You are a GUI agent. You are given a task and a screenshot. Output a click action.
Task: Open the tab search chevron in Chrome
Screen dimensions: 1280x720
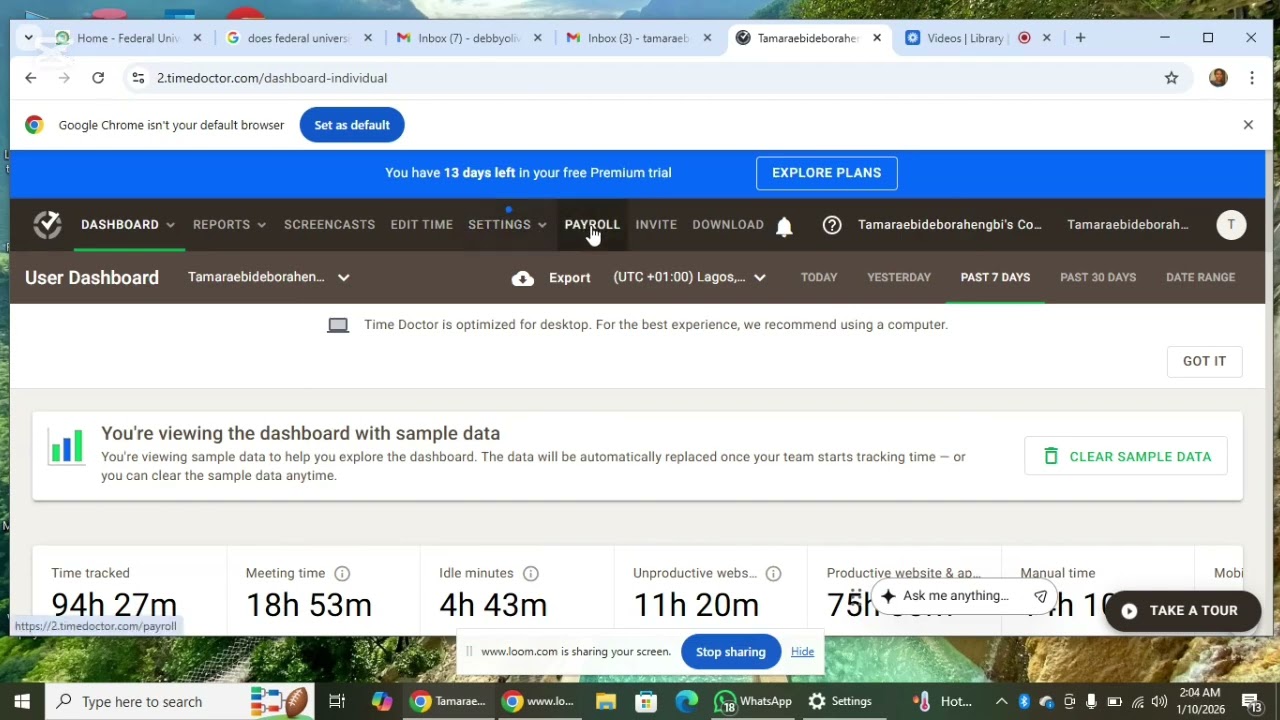29,38
